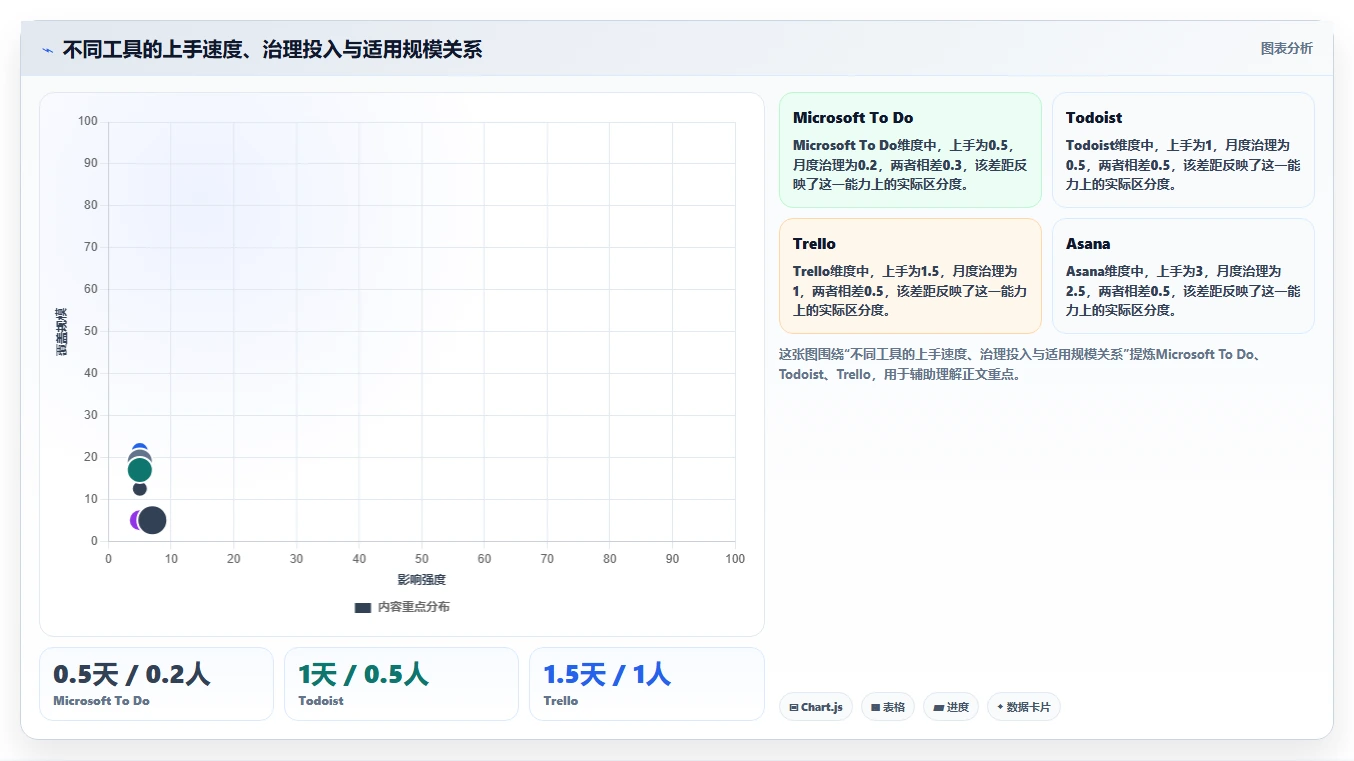Open the Trello info card
The height and width of the screenshot is (761, 1354).
[x=910, y=276]
